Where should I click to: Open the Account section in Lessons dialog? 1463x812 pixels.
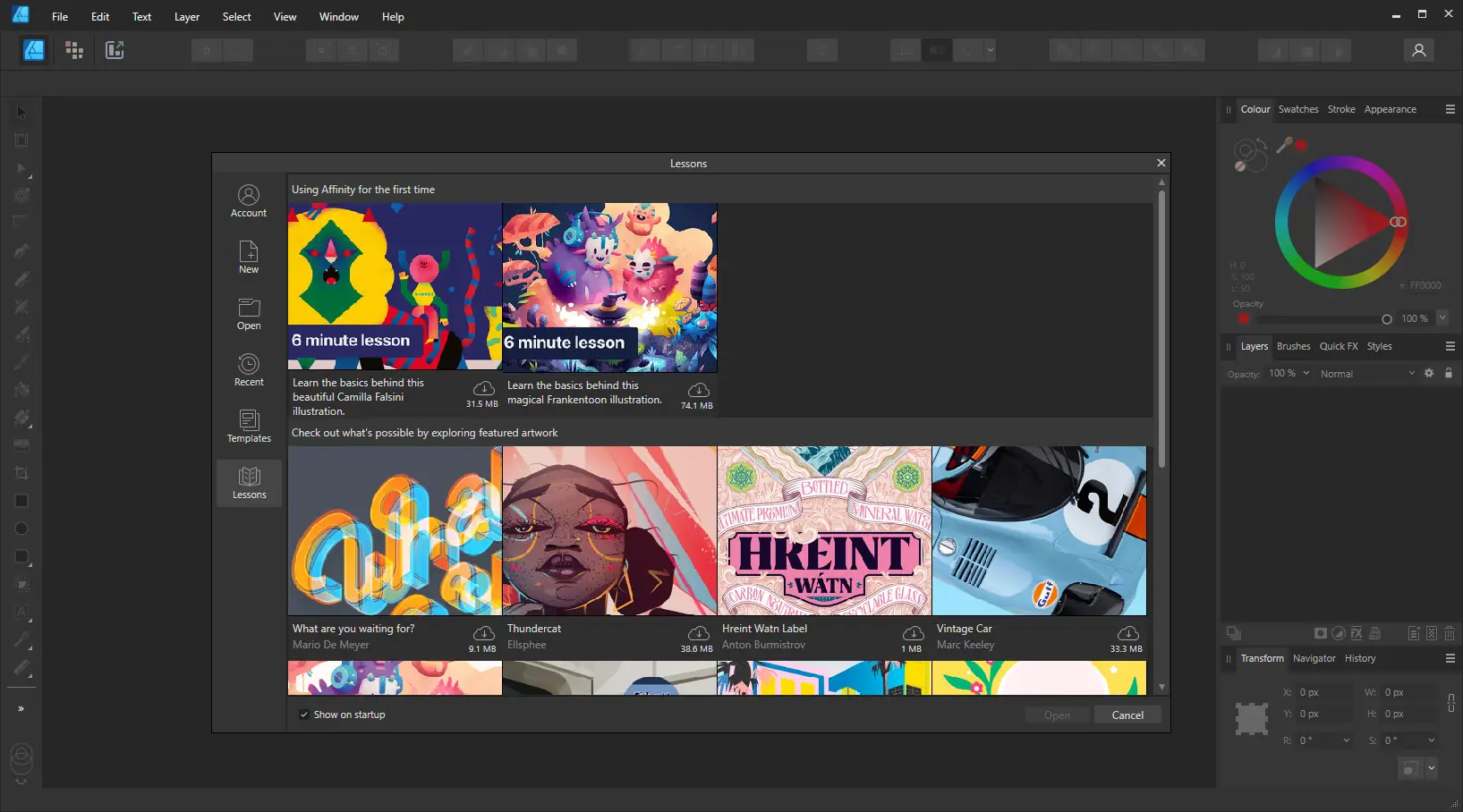[249, 201]
